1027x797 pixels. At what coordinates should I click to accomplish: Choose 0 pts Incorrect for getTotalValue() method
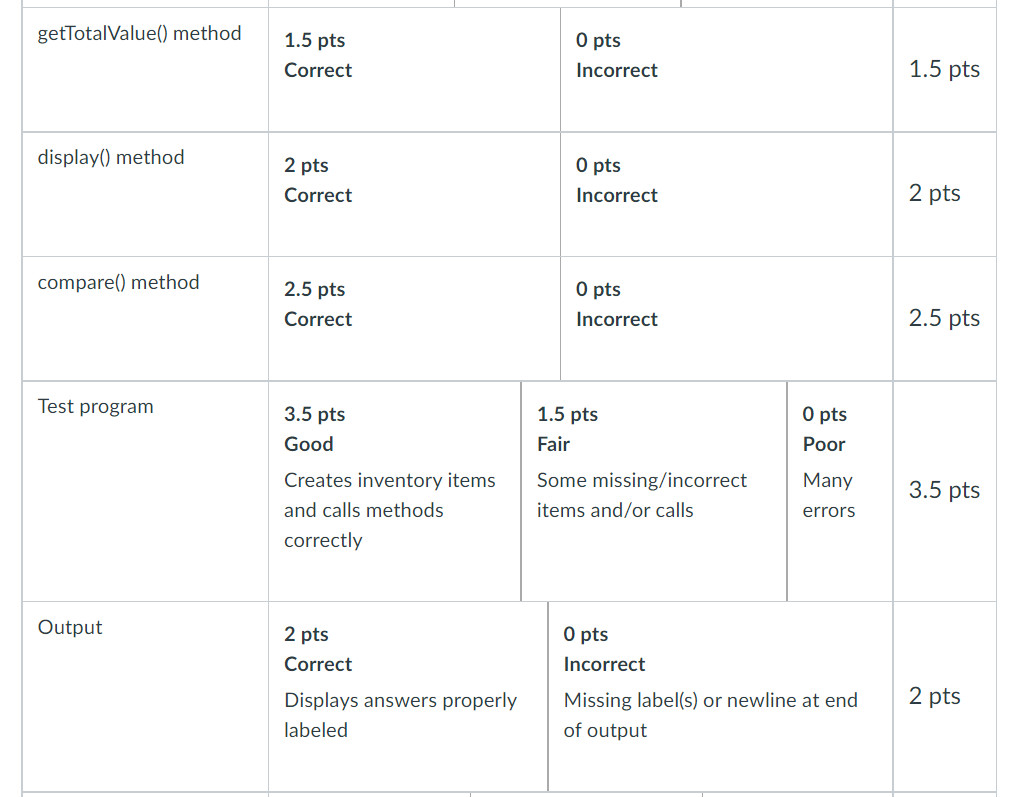(x=726, y=69)
